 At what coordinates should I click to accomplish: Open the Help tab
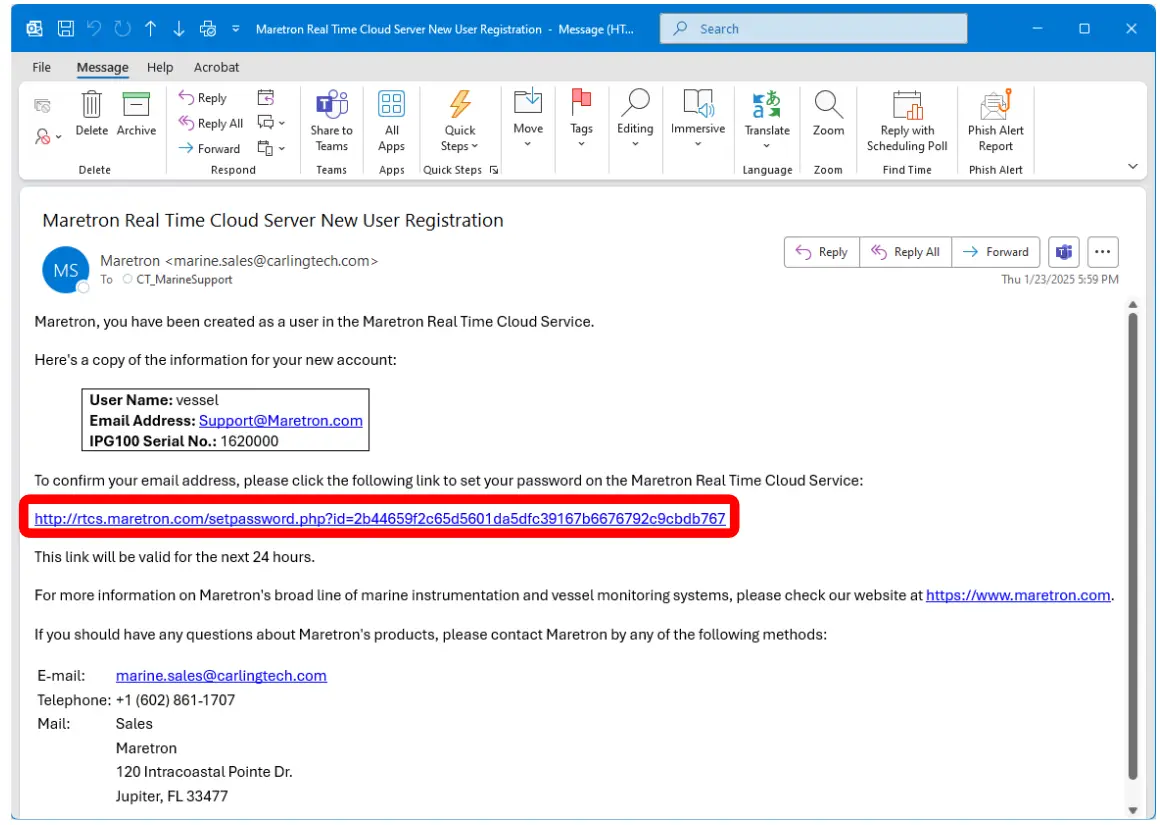(x=160, y=67)
